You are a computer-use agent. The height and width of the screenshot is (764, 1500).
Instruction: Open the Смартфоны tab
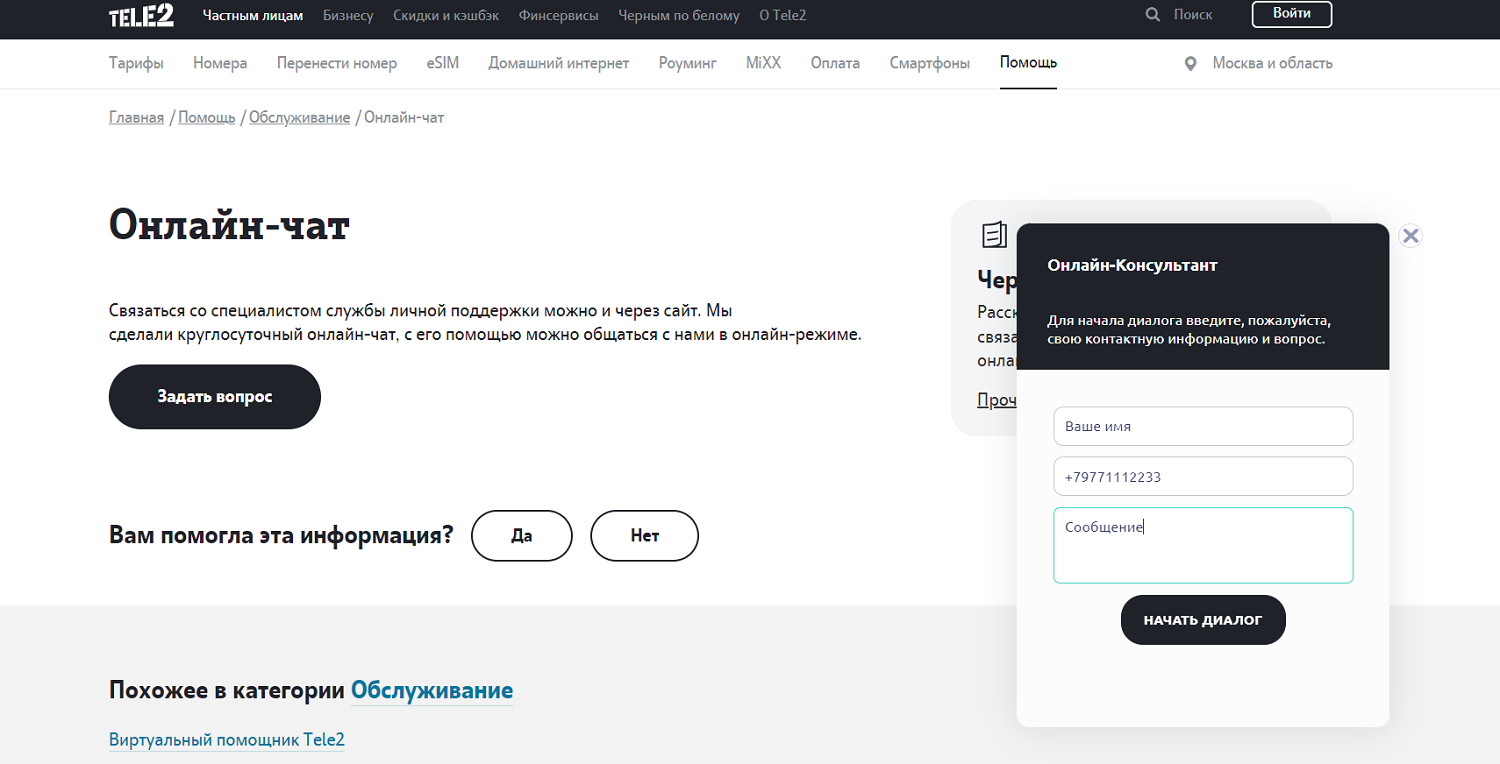[930, 63]
